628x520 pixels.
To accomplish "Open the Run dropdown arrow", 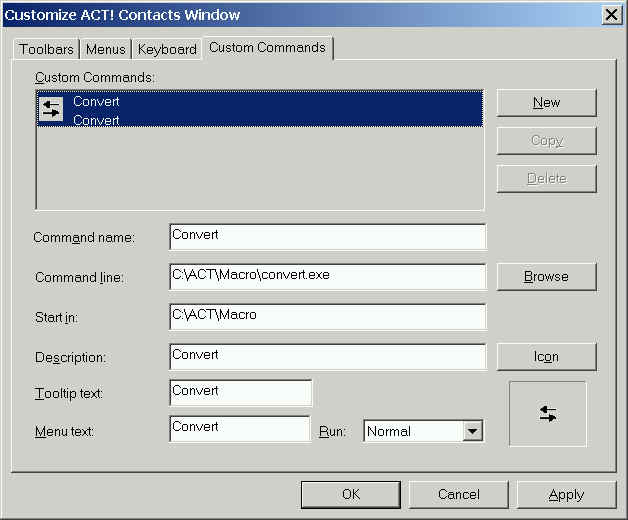I will coord(473,431).
